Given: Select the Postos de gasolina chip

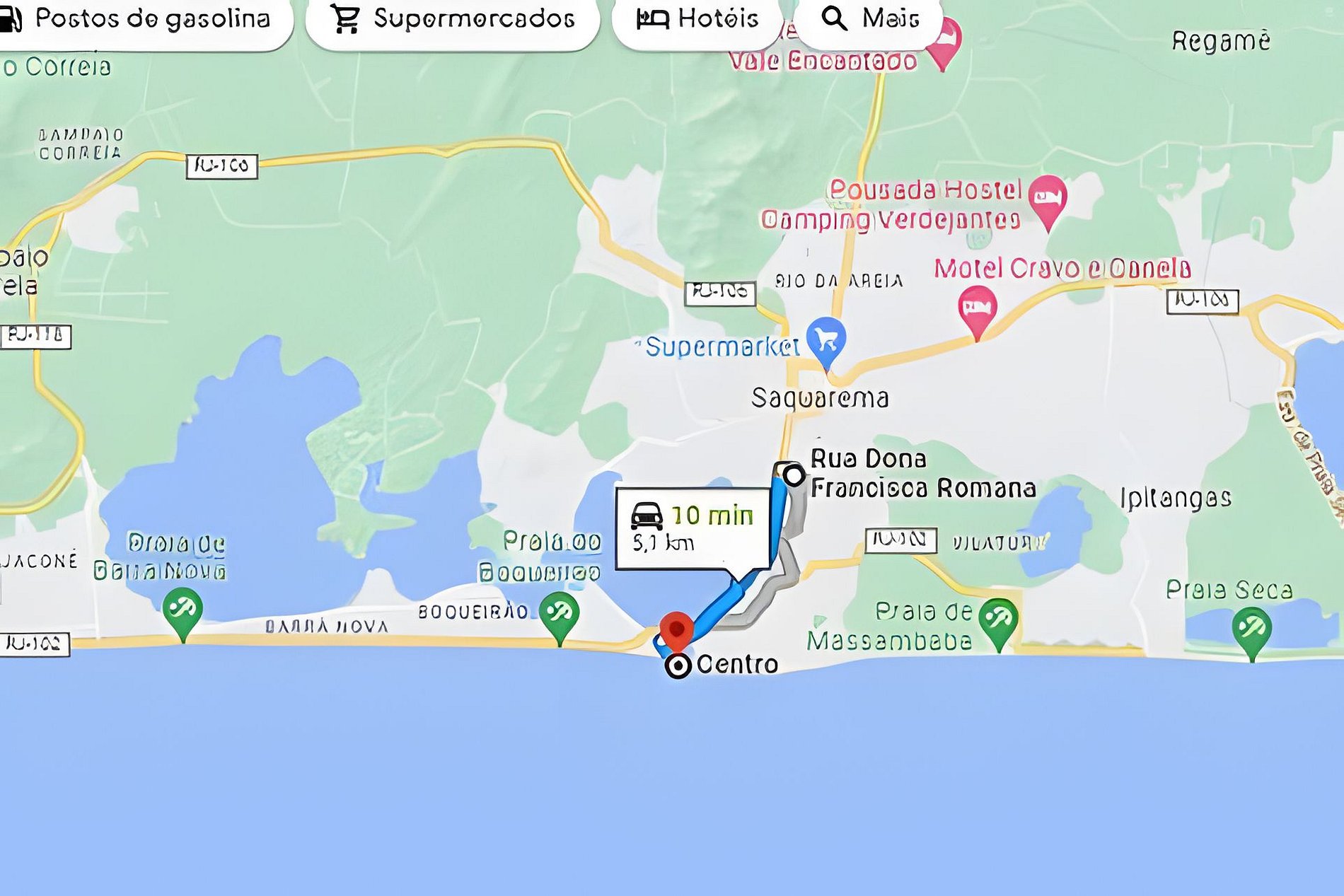Looking at the screenshot, I should [141, 20].
